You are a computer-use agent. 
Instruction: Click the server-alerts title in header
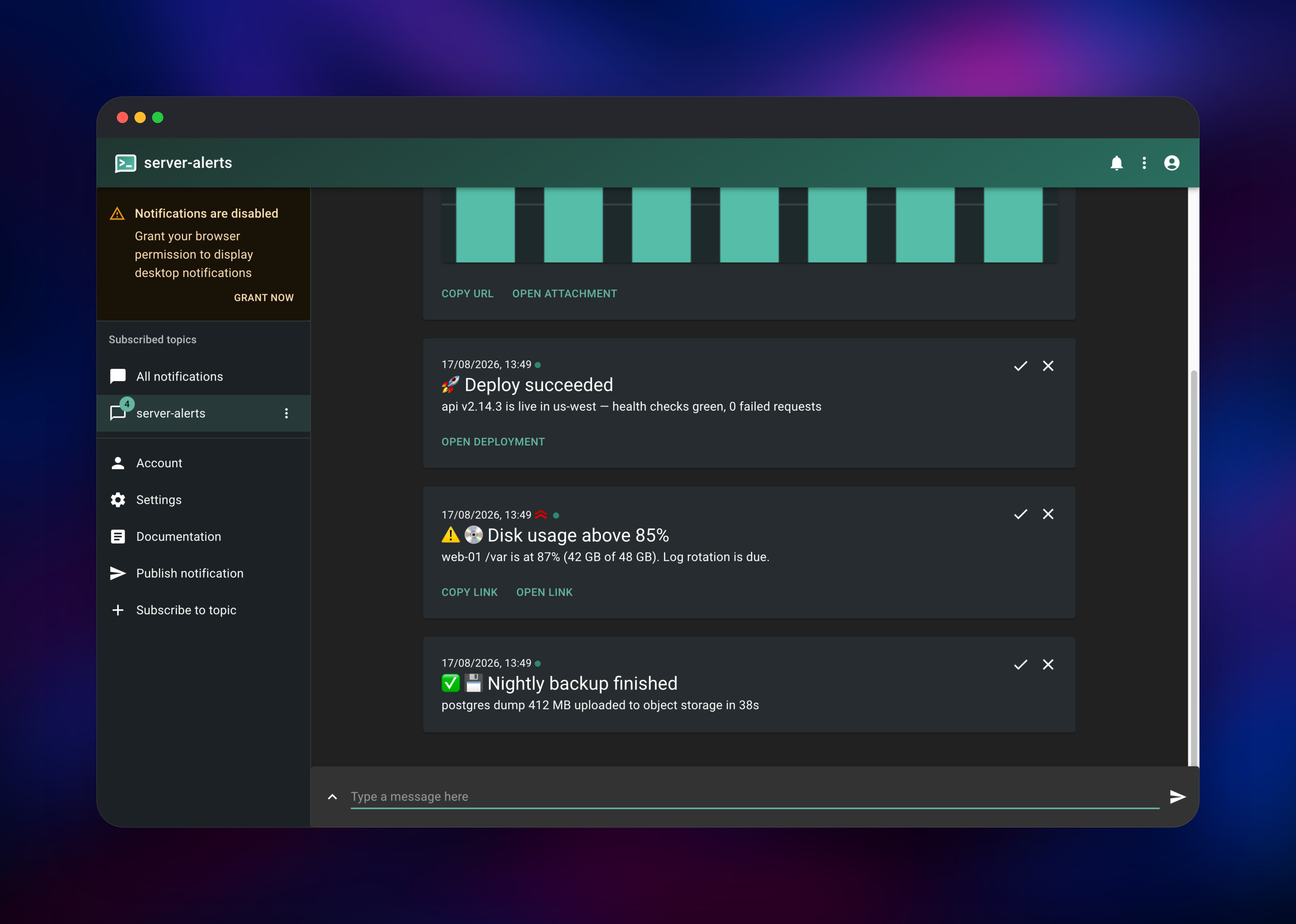coord(188,163)
